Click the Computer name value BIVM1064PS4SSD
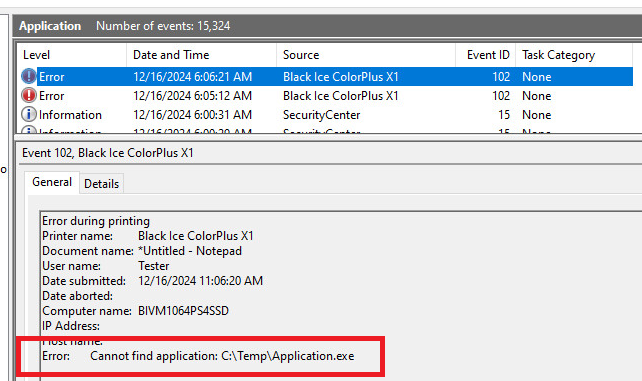This screenshot has width=642, height=381. 183,311
